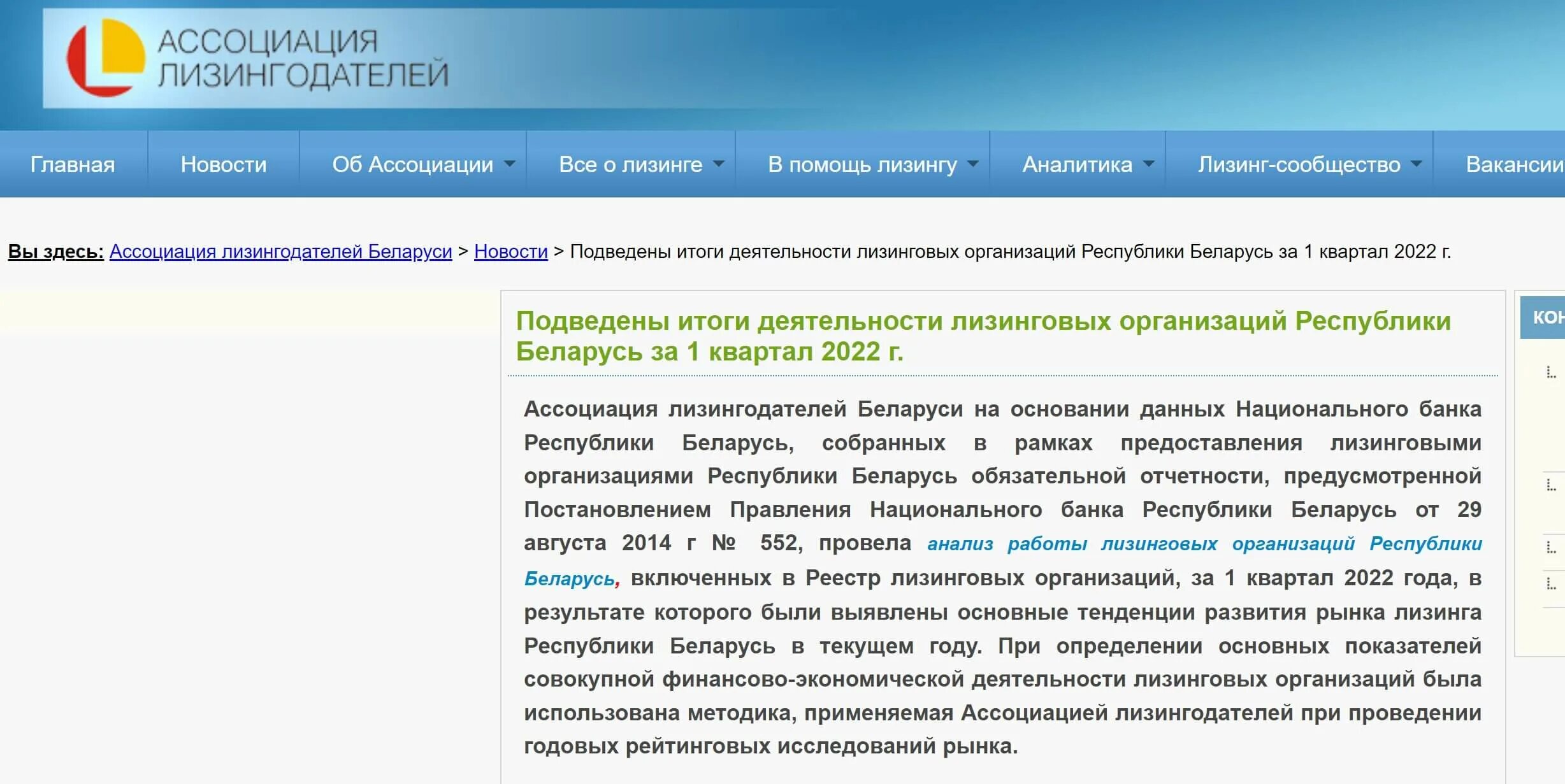The width and height of the screenshot is (1565, 784).
Task: Expand the Аналитика dropdown arrow
Action: click(1149, 164)
